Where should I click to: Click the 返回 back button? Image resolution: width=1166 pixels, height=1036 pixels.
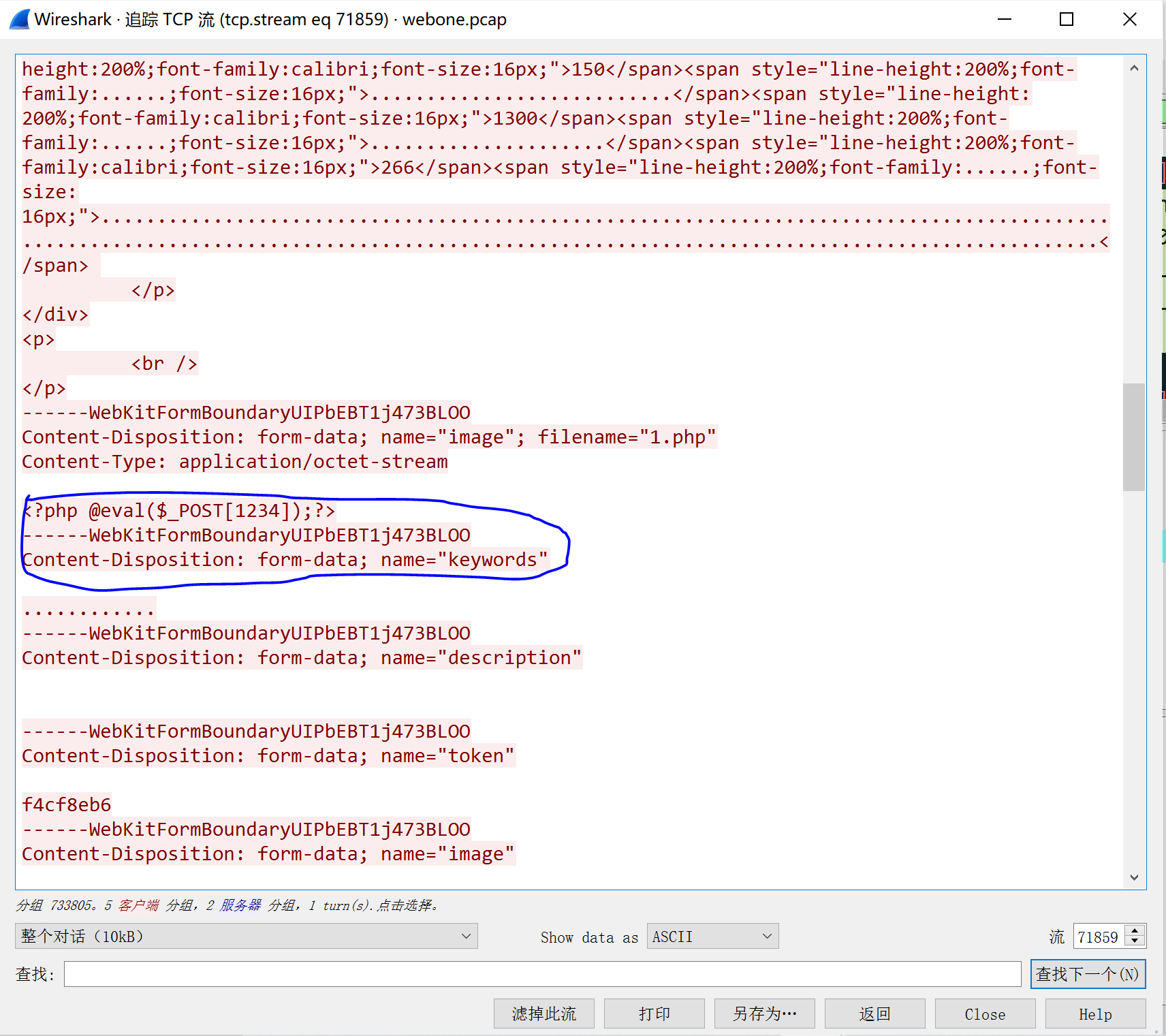[x=874, y=1014]
